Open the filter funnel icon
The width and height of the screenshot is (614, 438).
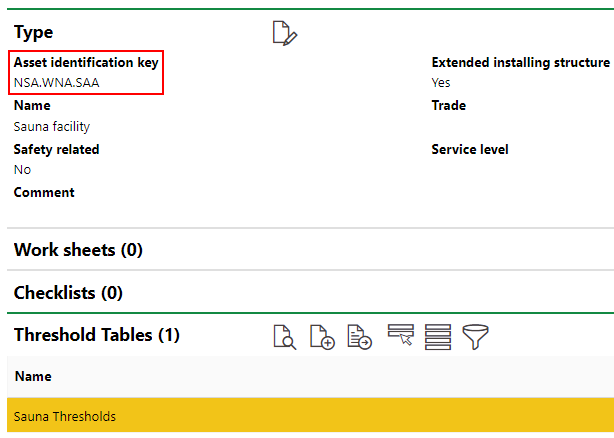pyautogui.click(x=475, y=336)
